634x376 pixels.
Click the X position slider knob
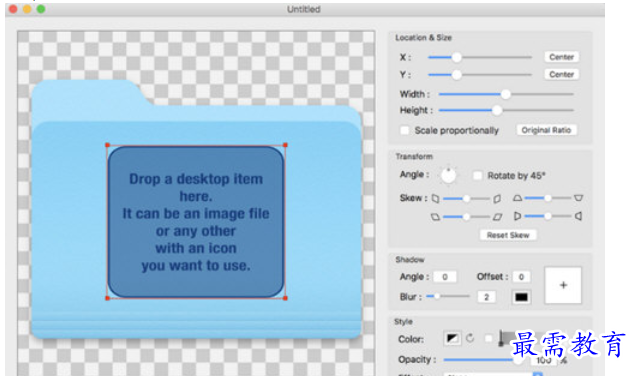pyautogui.click(x=456, y=57)
